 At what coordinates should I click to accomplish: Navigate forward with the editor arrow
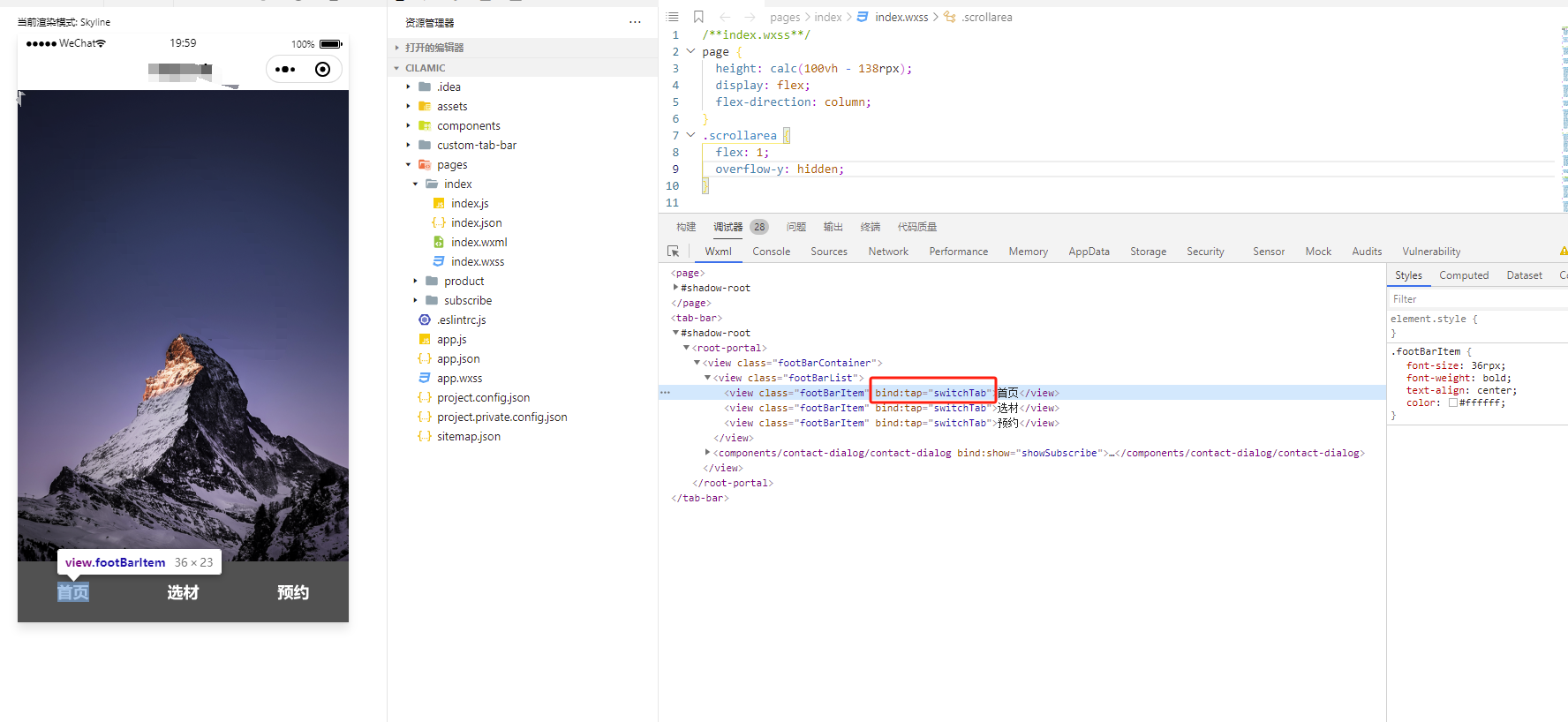[750, 17]
